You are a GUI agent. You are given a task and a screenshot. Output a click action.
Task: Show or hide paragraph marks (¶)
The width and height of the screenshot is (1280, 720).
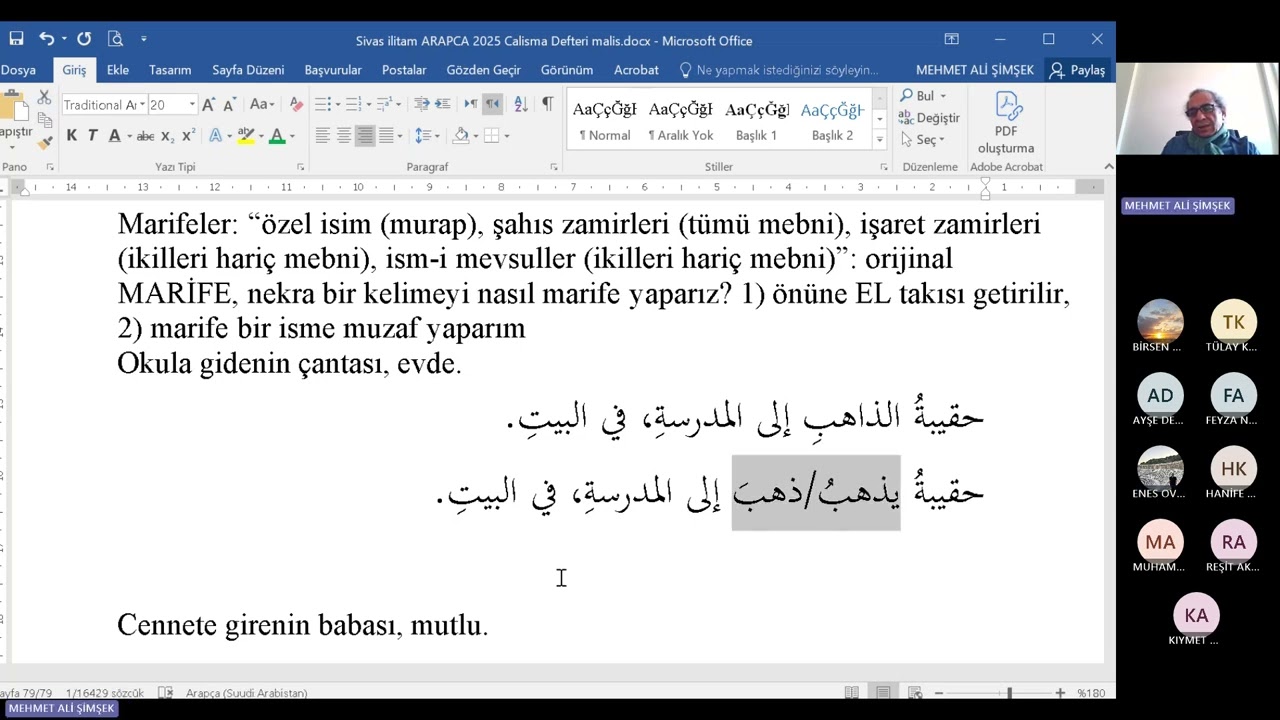547,104
